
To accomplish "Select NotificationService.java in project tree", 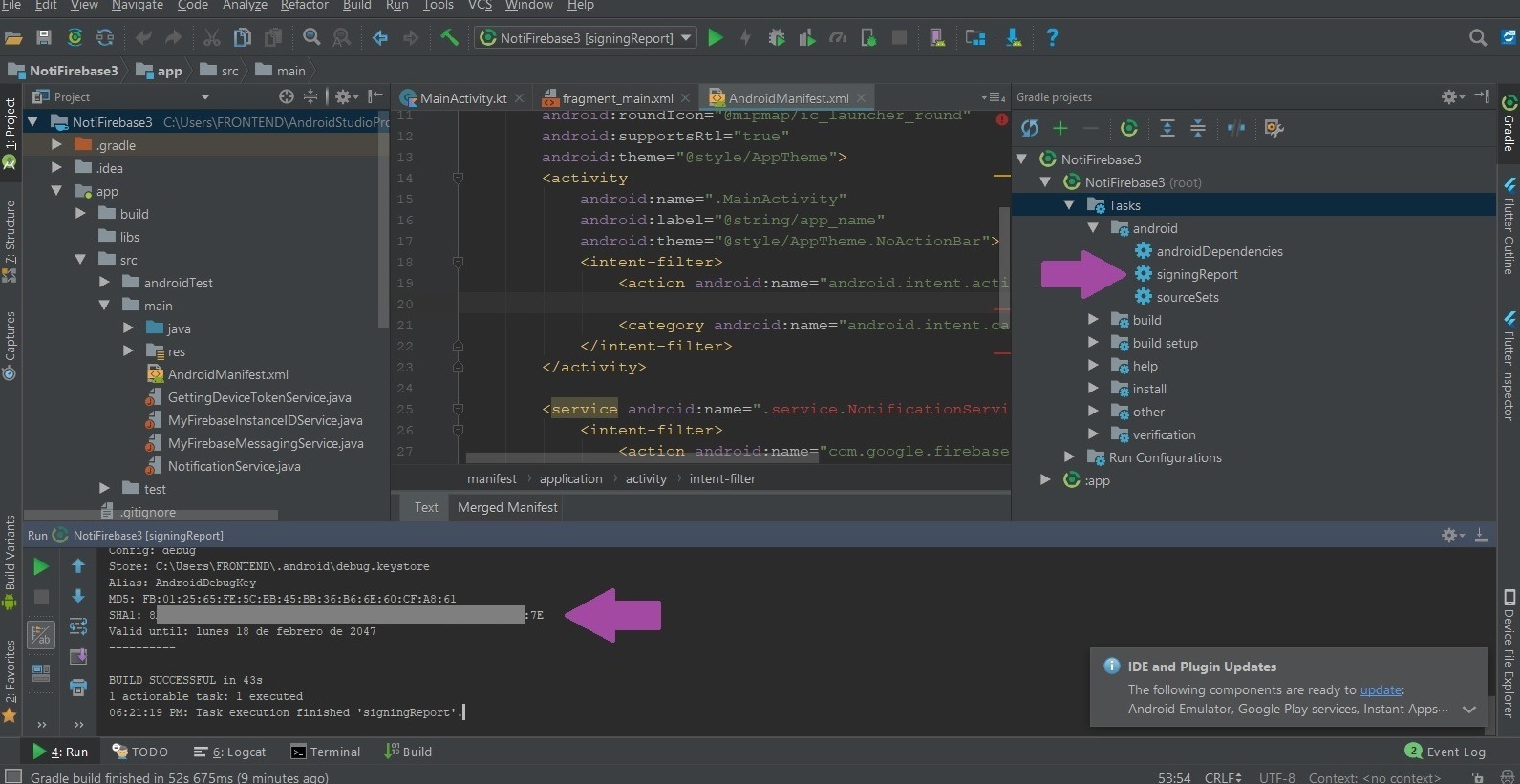I will point(234,466).
